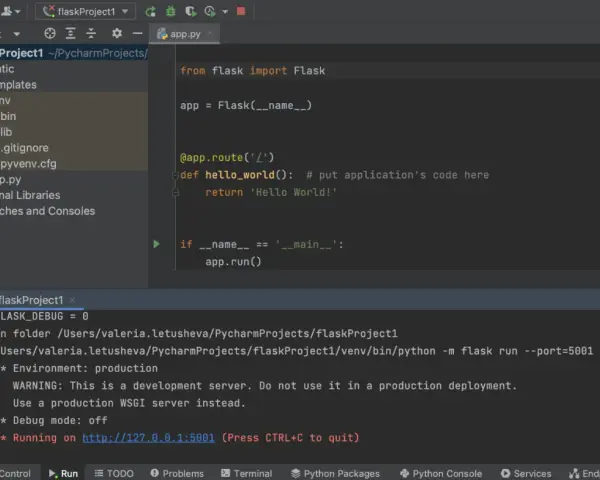Select External Libraries node

coord(74,195)
